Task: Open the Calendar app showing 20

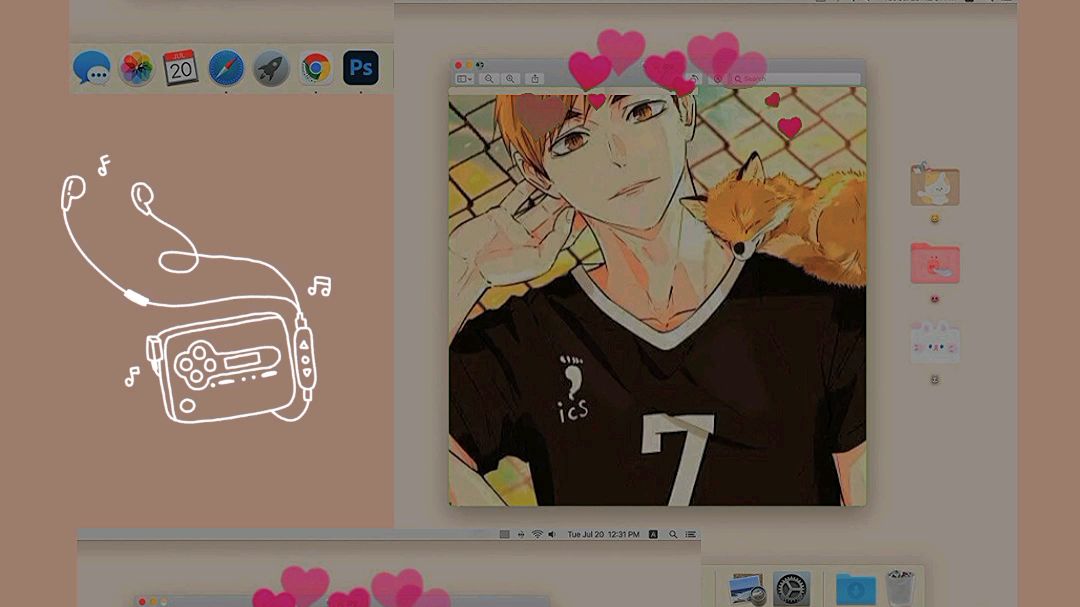Action: tap(180, 68)
